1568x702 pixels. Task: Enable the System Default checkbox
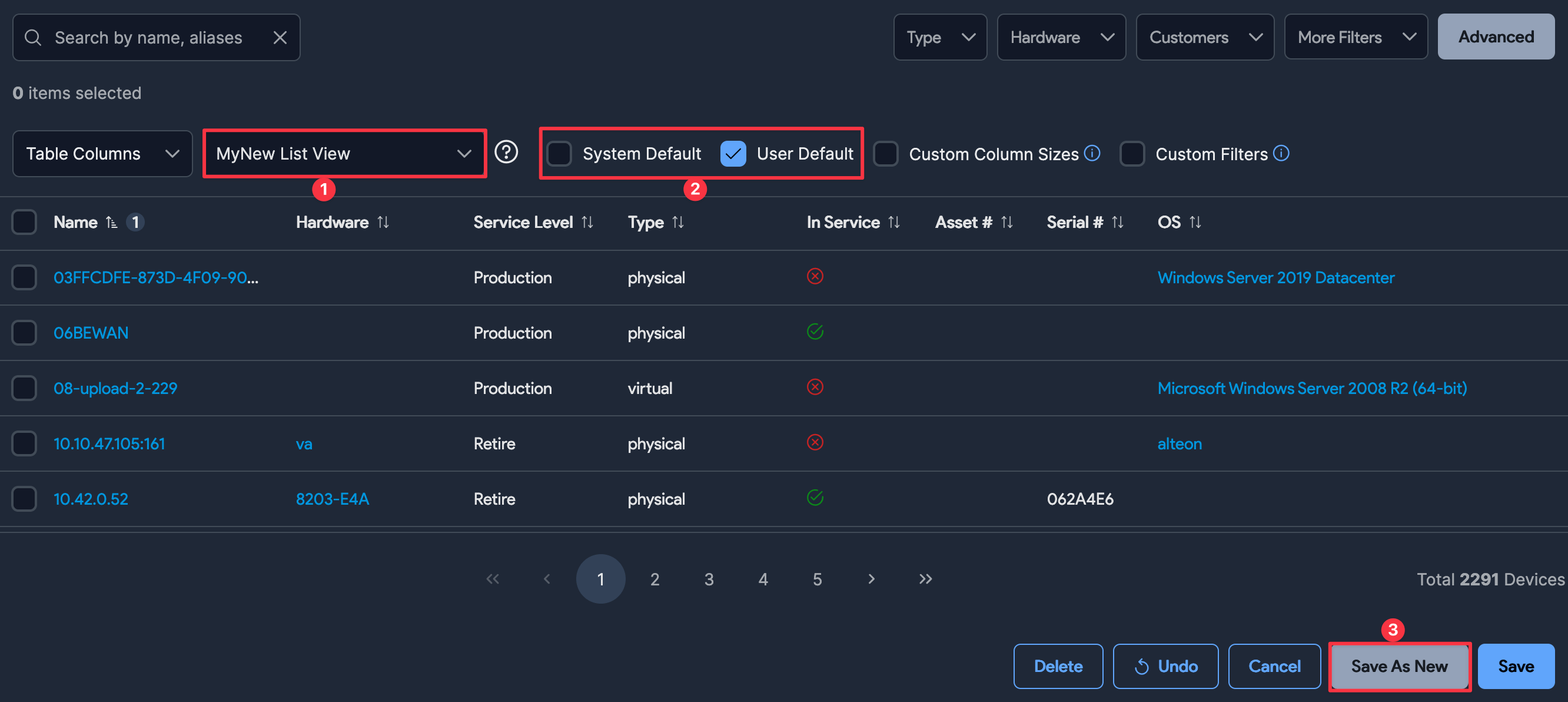[559, 154]
